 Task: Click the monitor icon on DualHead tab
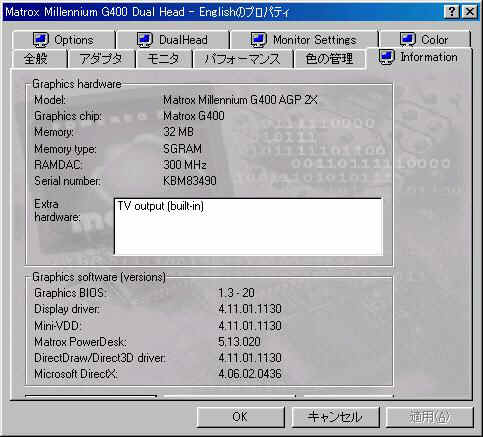145,40
